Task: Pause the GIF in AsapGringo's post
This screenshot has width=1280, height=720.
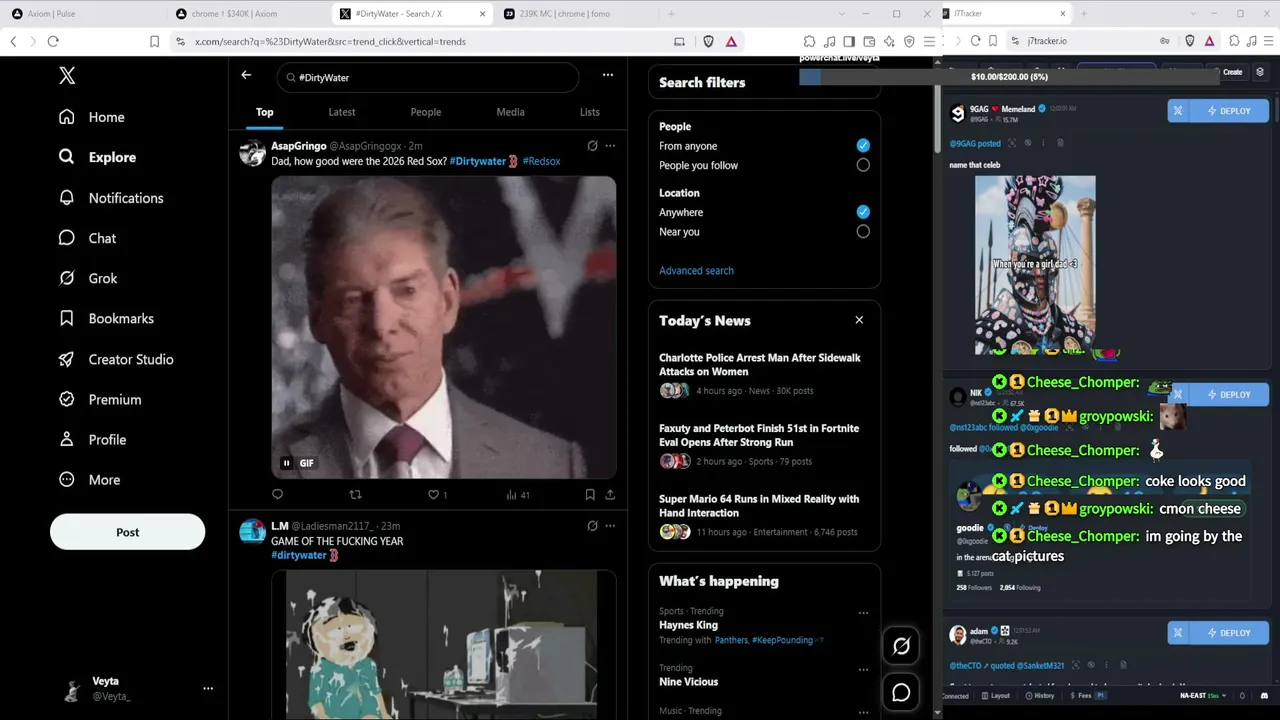Action: point(287,463)
